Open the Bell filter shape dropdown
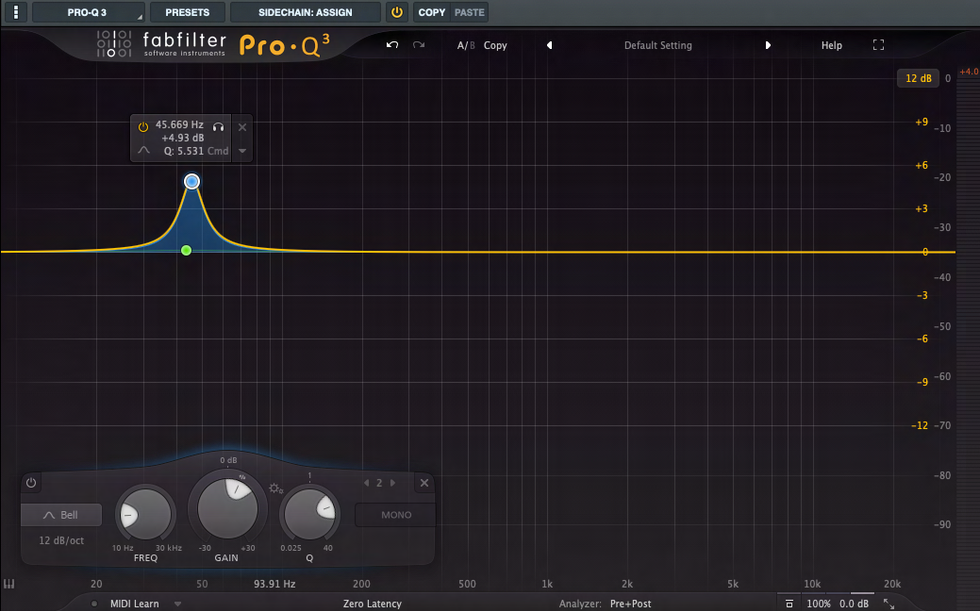The image size is (980, 611). tap(61, 515)
